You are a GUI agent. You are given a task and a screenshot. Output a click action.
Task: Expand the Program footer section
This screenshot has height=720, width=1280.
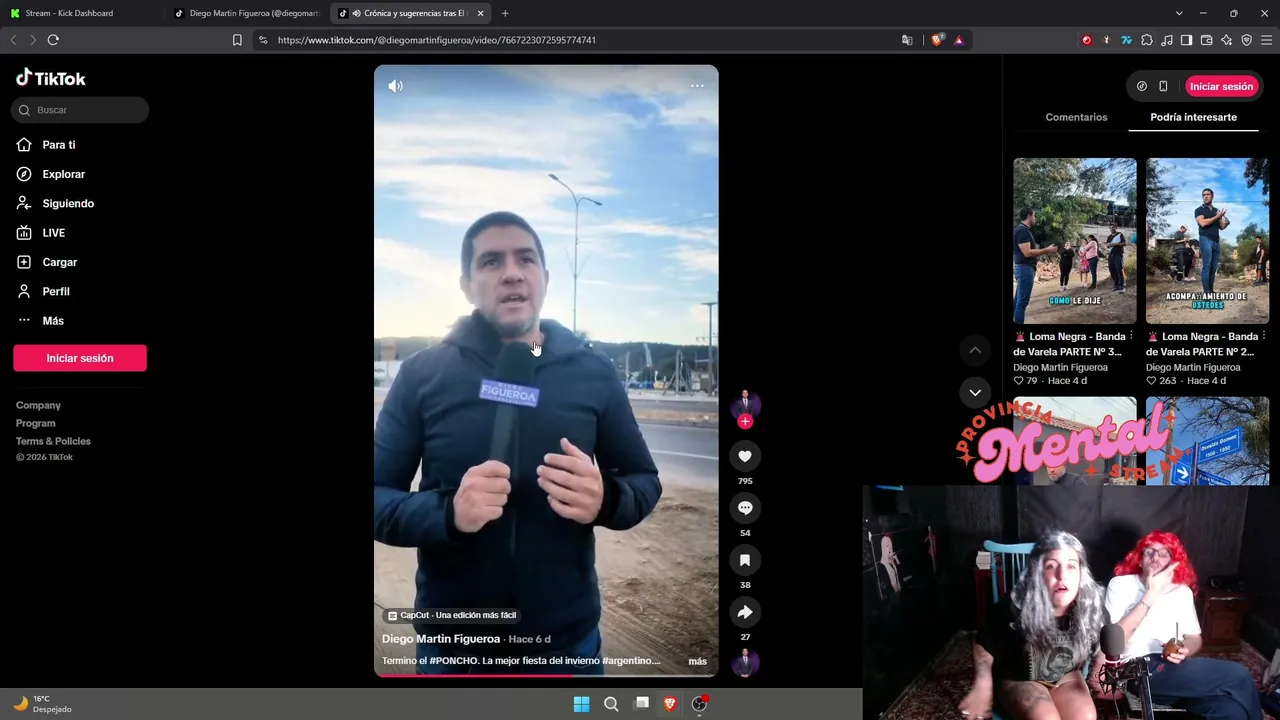tap(36, 423)
